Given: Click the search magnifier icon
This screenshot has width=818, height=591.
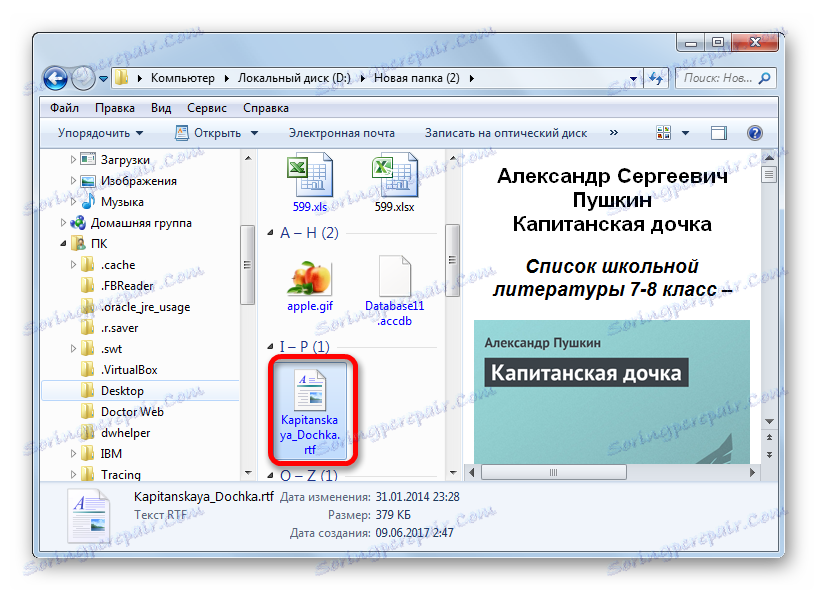Looking at the screenshot, I should 765,78.
